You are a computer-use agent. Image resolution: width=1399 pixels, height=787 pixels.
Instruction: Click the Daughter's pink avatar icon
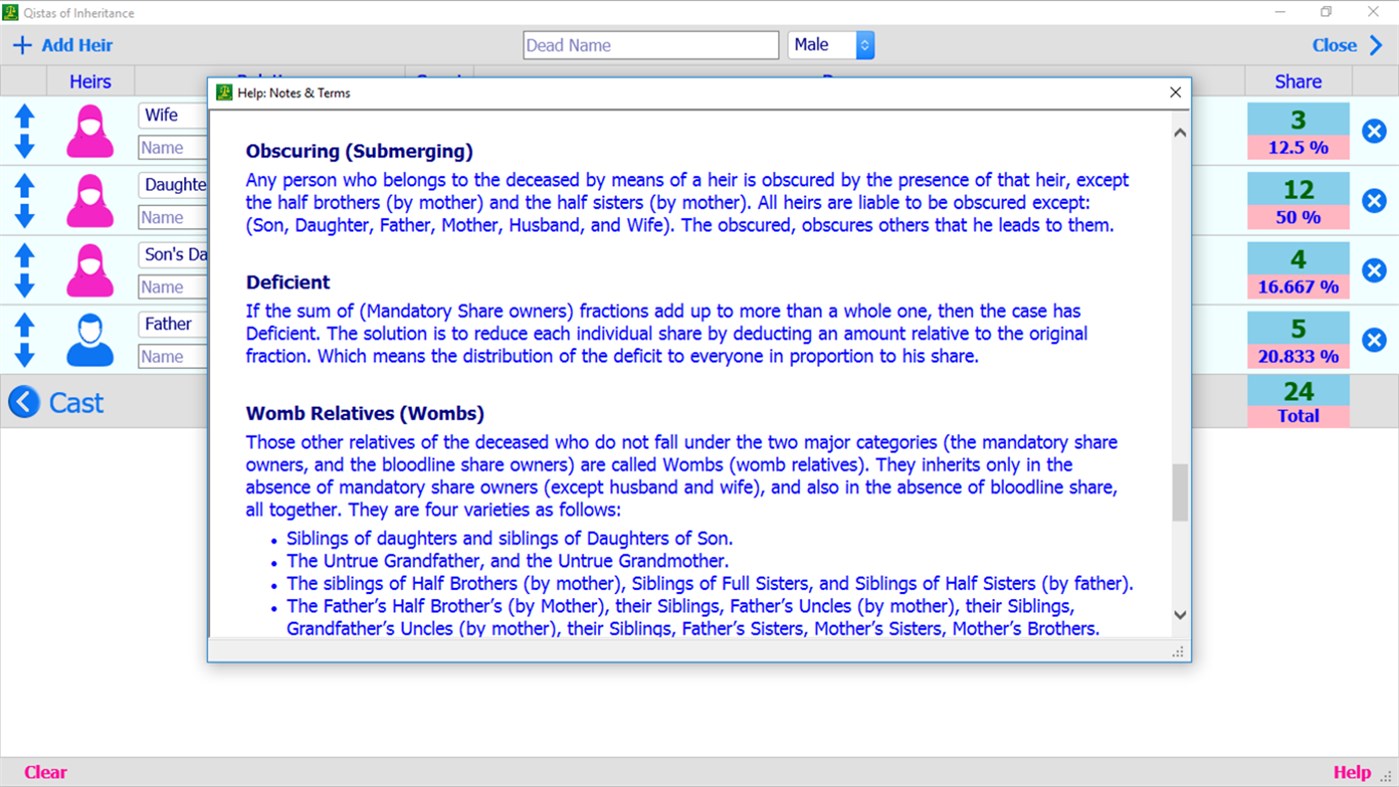point(89,200)
